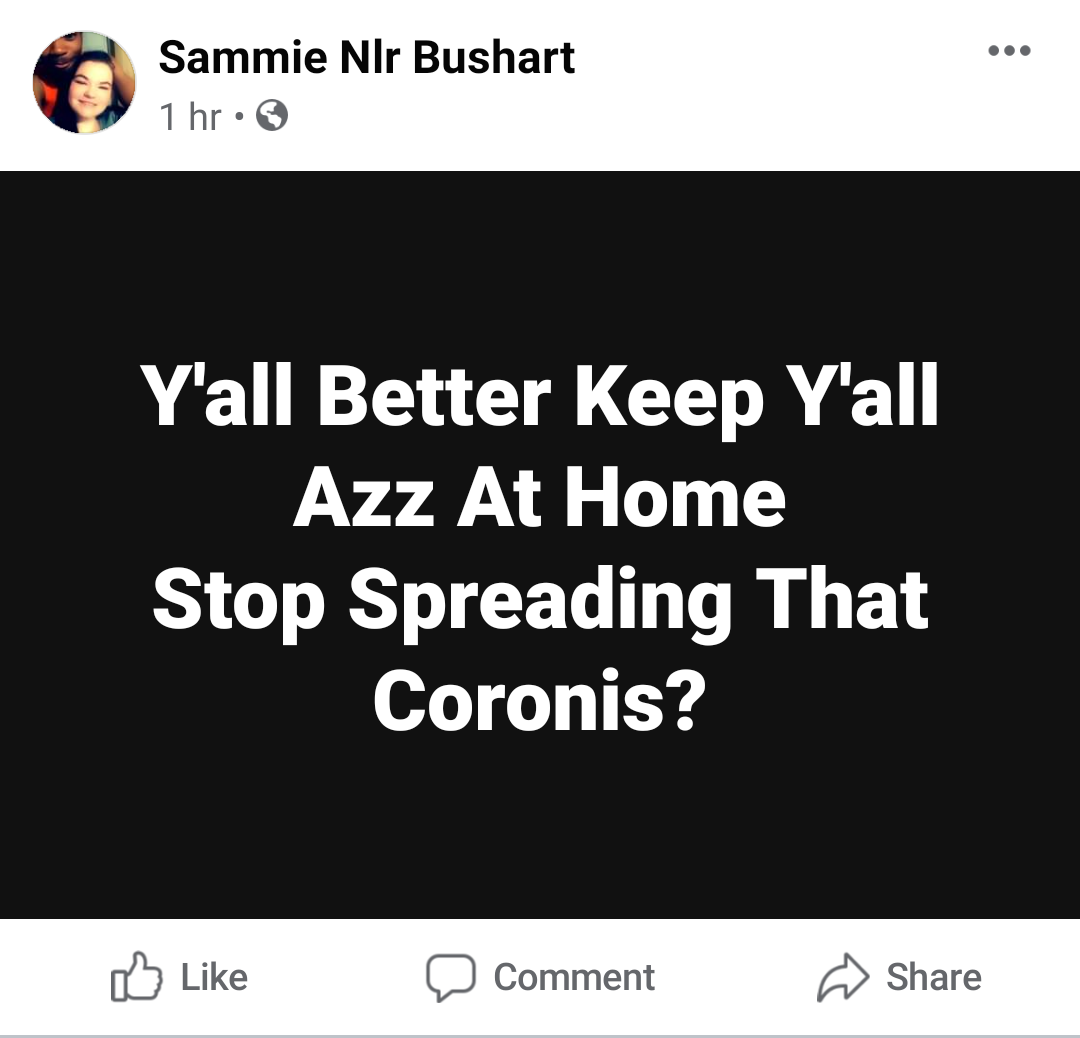
Task: Click the 'Y'all Better Keep Y'all' line
Action: point(539,397)
